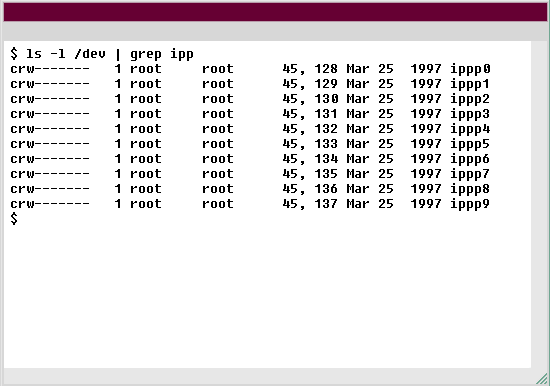Select the ippp7 device name
The height and width of the screenshot is (386, 550).
[470, 174]
